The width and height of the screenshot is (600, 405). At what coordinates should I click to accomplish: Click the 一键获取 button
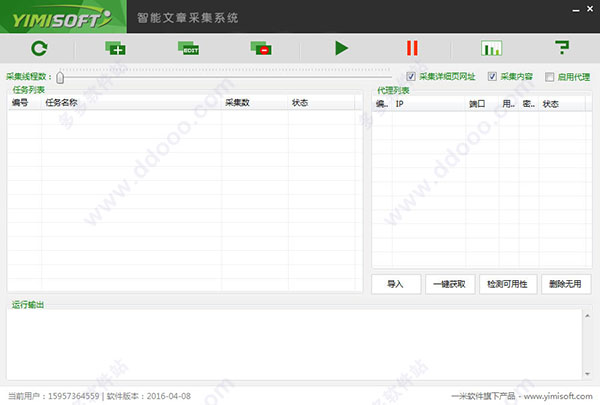450,284
